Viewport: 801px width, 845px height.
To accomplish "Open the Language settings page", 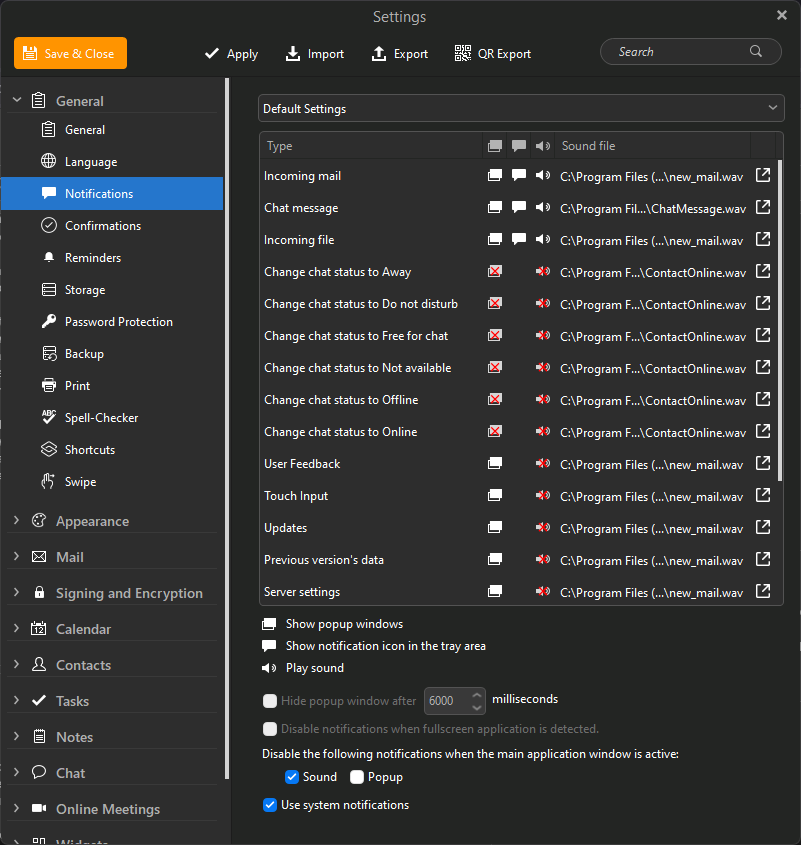I will 112,161.
